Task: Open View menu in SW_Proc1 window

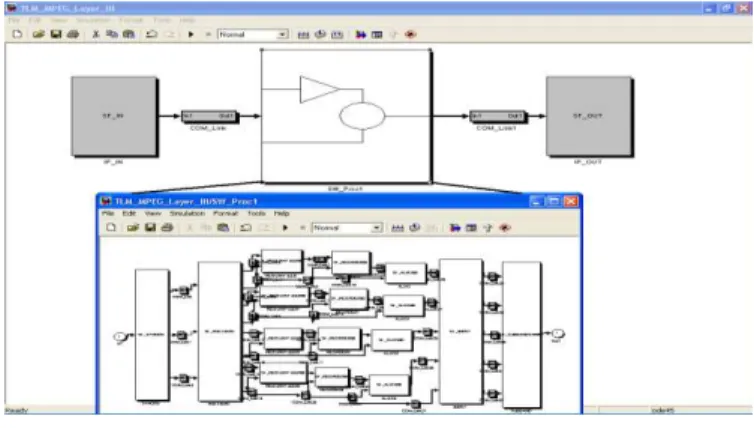Action: pyautogui.click(x=152, y=213)
